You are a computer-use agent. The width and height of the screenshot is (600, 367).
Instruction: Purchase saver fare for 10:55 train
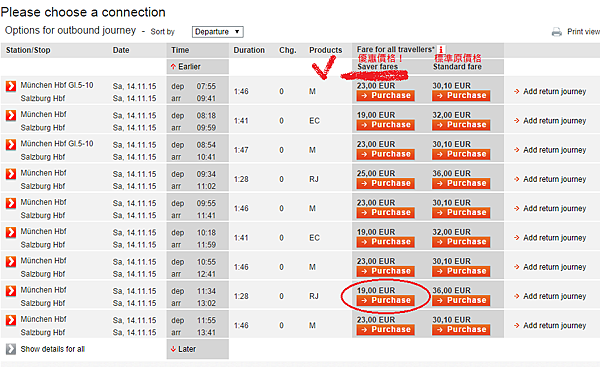pyautogui.click(x=385, y=271)
